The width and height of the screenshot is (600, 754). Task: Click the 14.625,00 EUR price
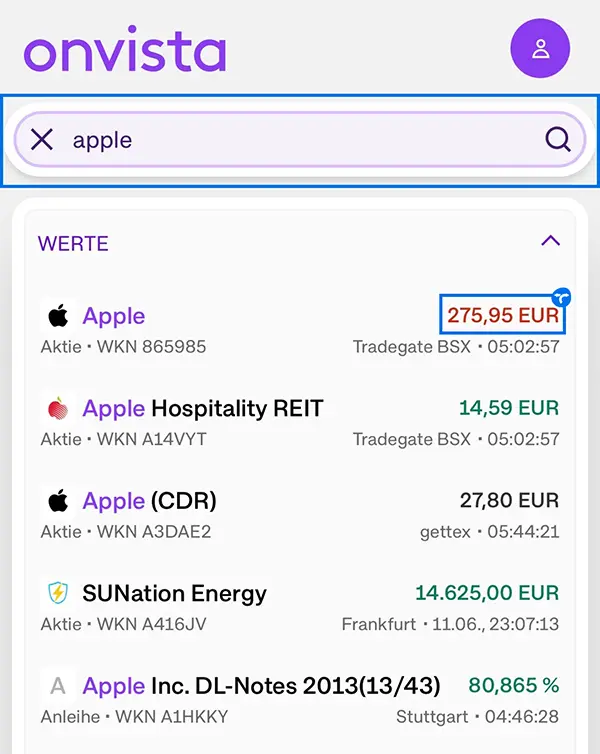487,593
